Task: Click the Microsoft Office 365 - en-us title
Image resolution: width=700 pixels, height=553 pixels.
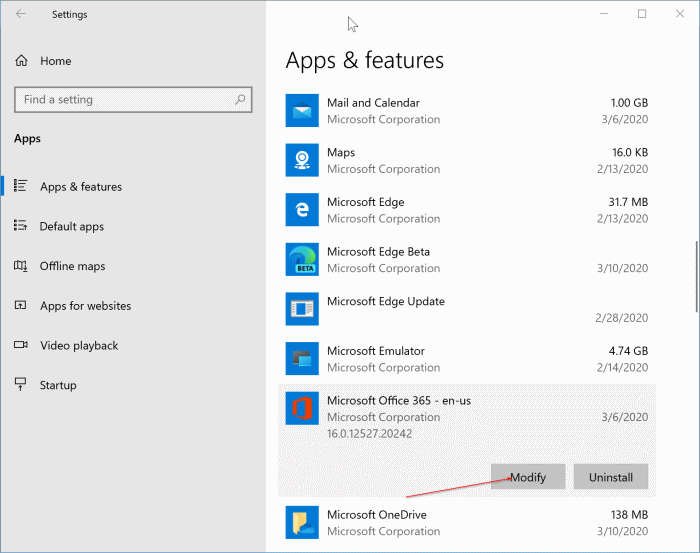Action: pos(399,400)
